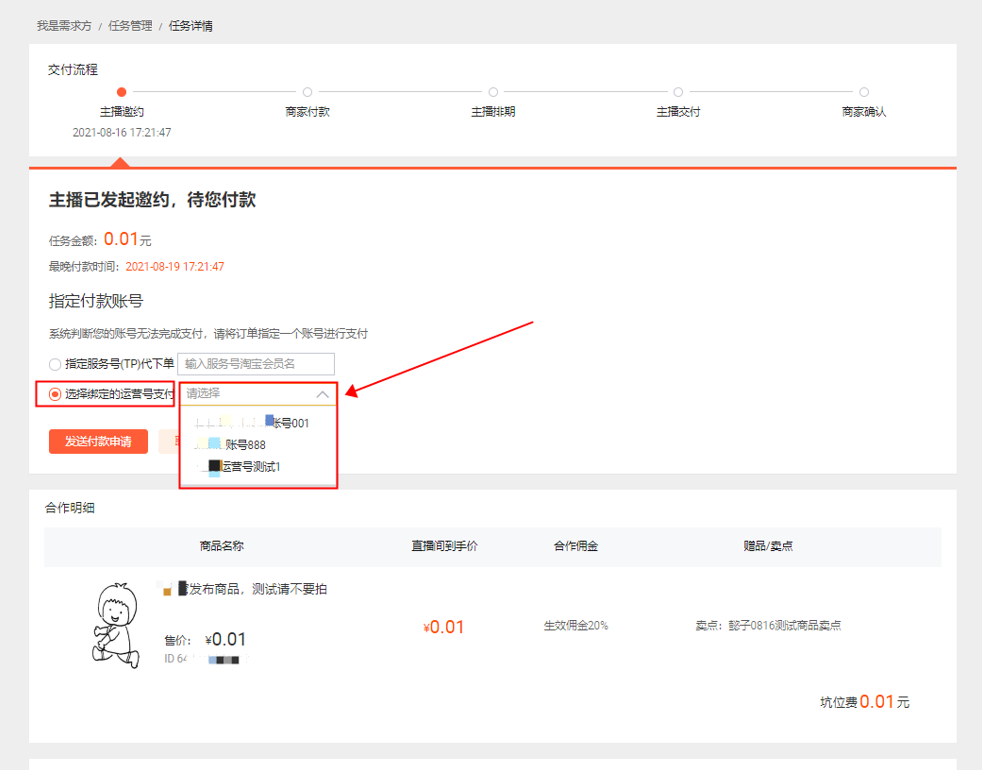
Task: Click the 任务详情 breadcrumb item
Action: point(190,26)
